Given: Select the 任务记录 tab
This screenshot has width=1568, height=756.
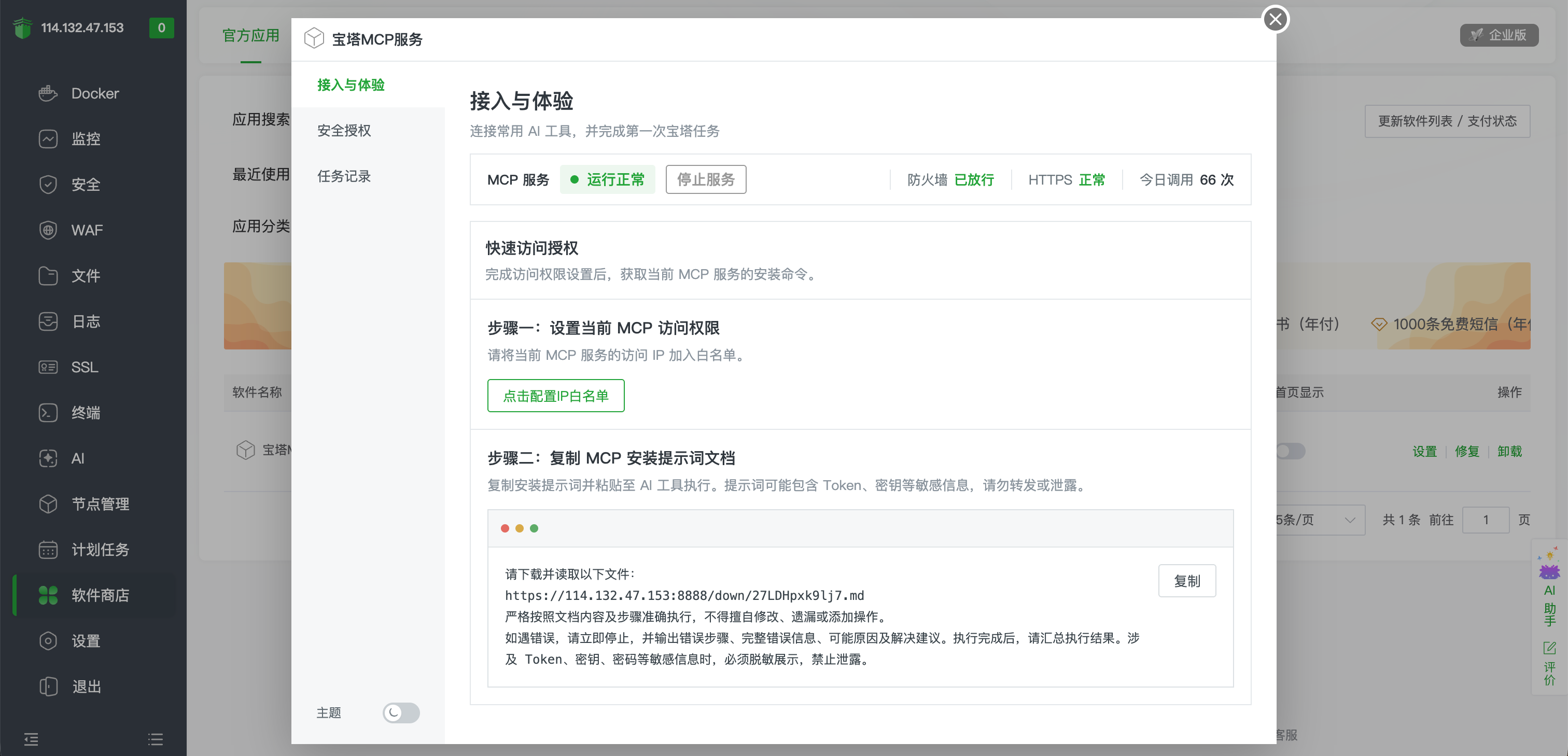Looking at the screenshot, I should coord(368,176).
